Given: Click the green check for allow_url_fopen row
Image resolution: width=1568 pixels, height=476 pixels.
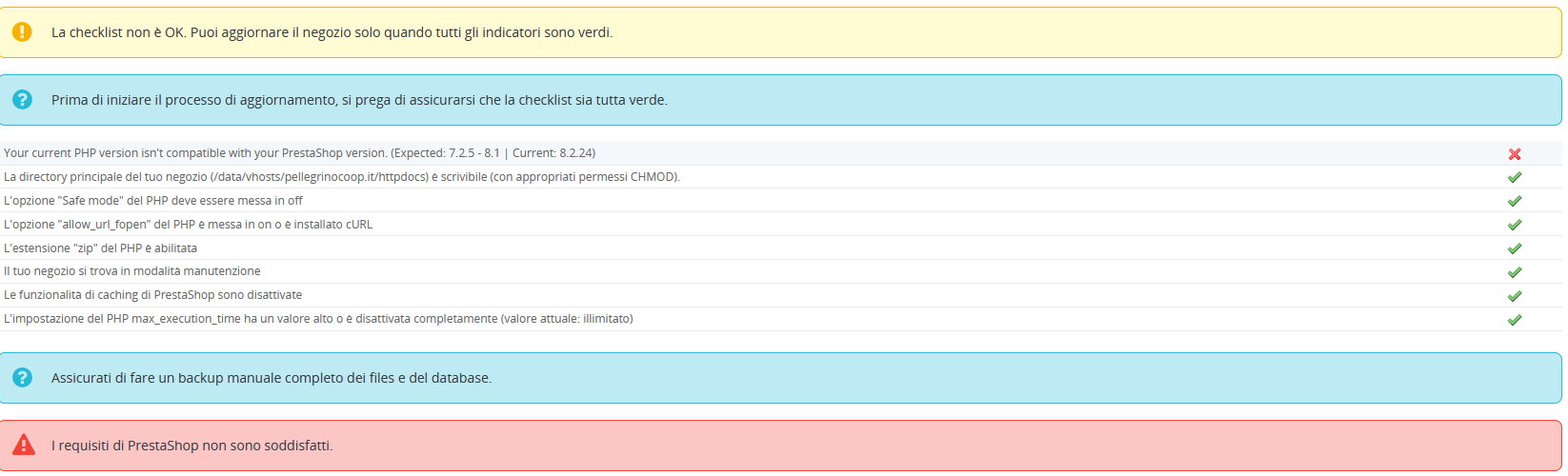Looking at the screenshot, I should 1515,225.
